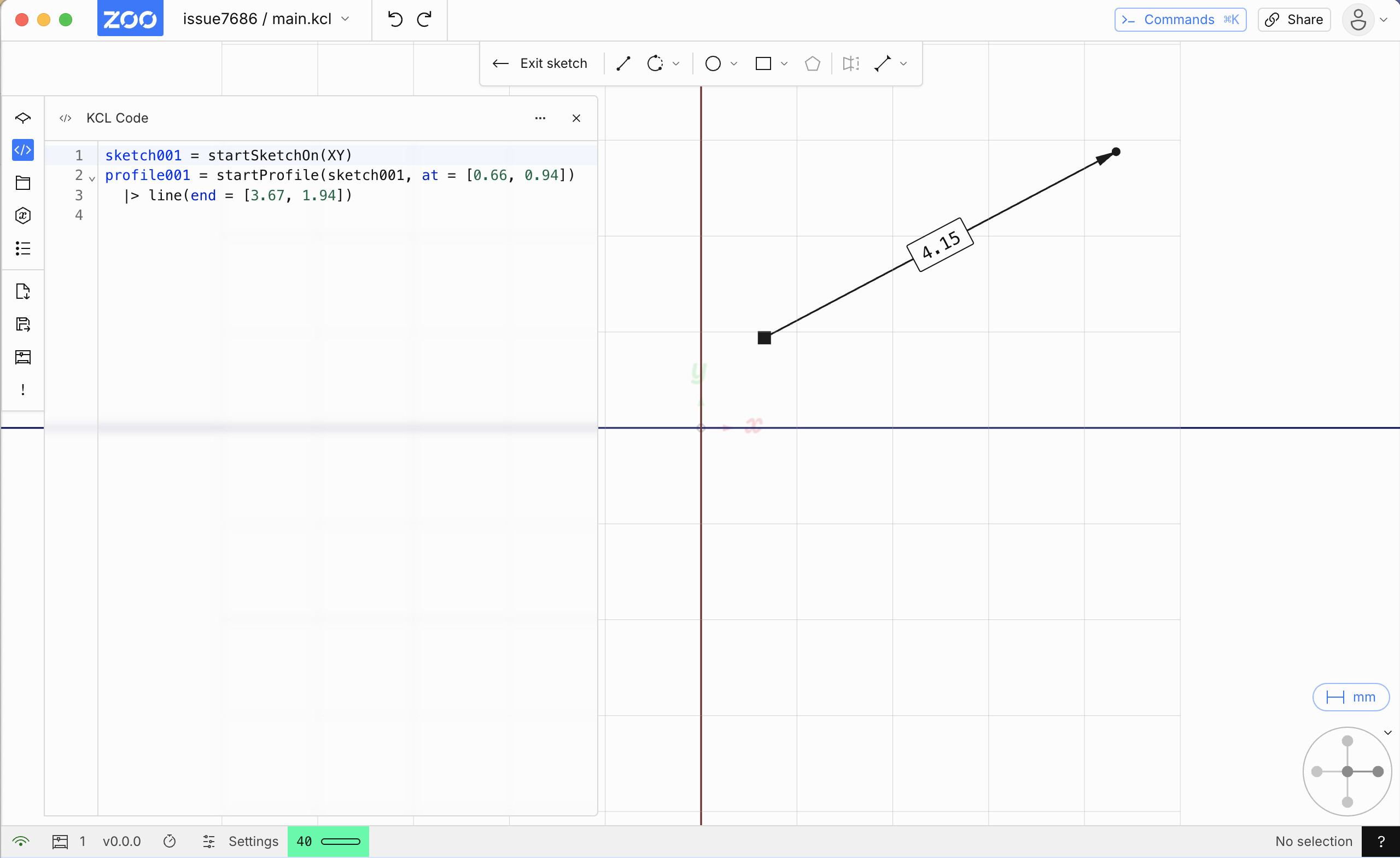
Task: Select the Arc tool
Action: (655, 63)
